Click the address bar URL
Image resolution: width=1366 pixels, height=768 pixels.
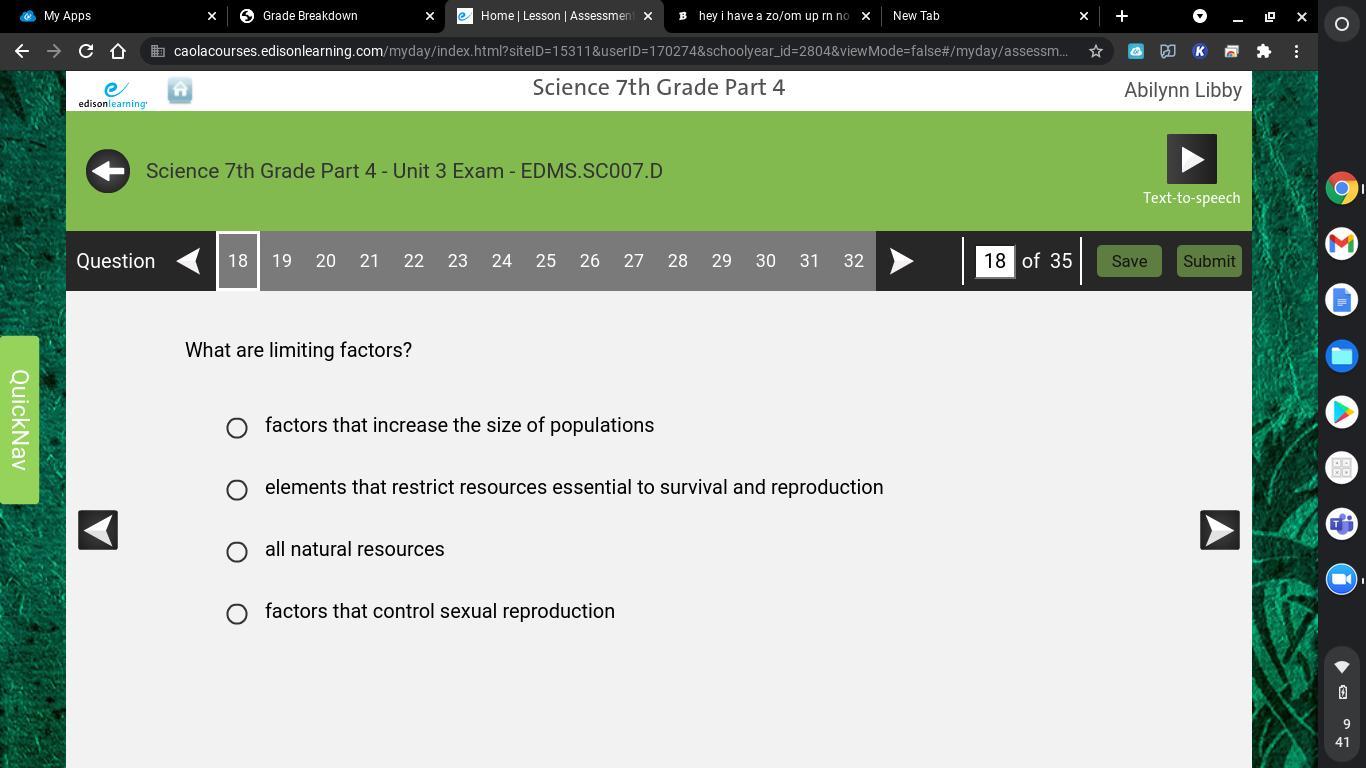pyautogui.click(x=620, y=51)
